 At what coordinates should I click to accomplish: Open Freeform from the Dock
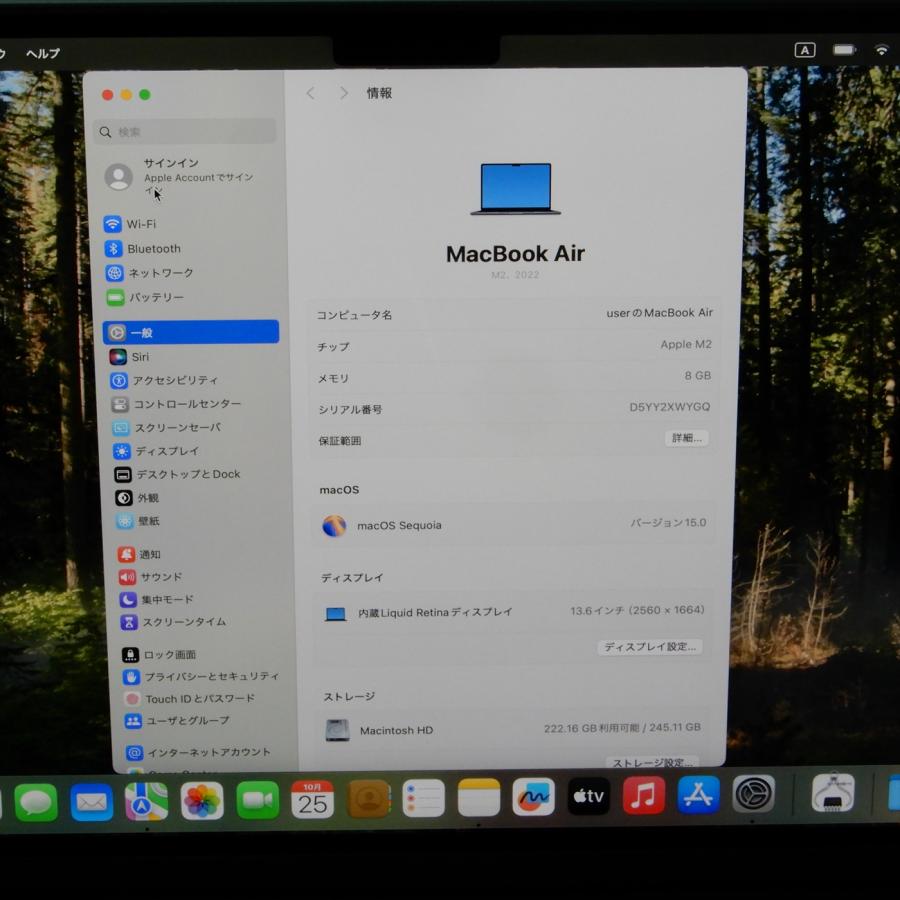click(x=534, y=797)
